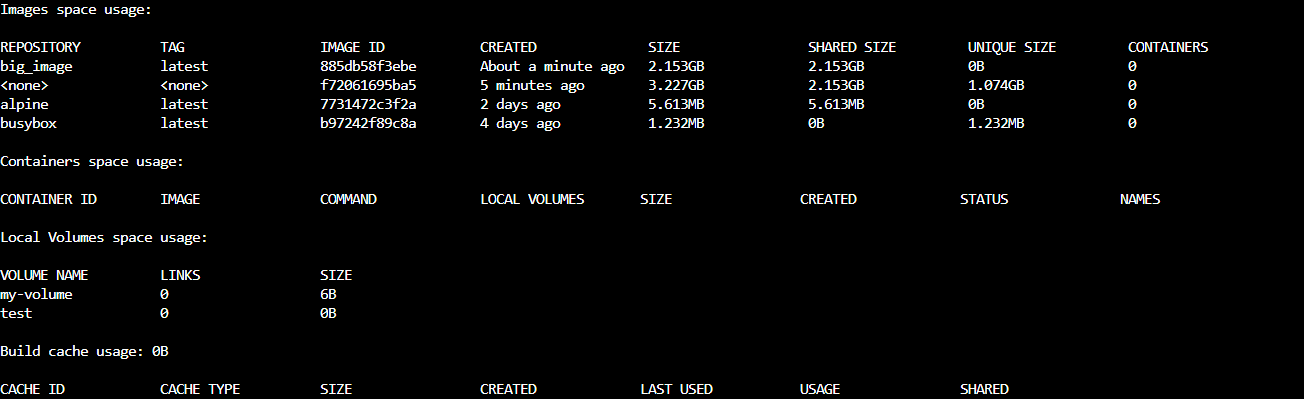Select "Containers space usage:" heading

pos(92,161)
